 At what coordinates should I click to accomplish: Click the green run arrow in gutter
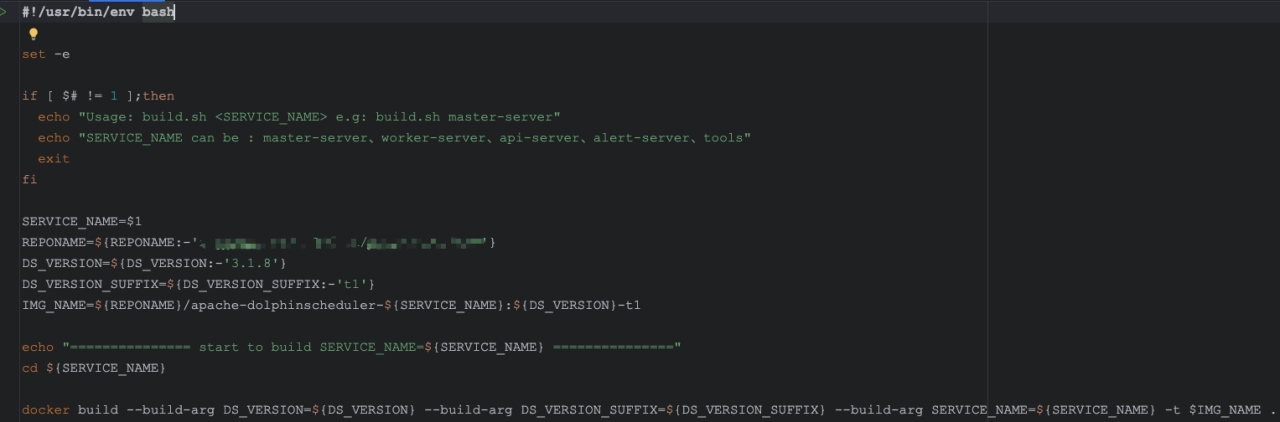4,12
